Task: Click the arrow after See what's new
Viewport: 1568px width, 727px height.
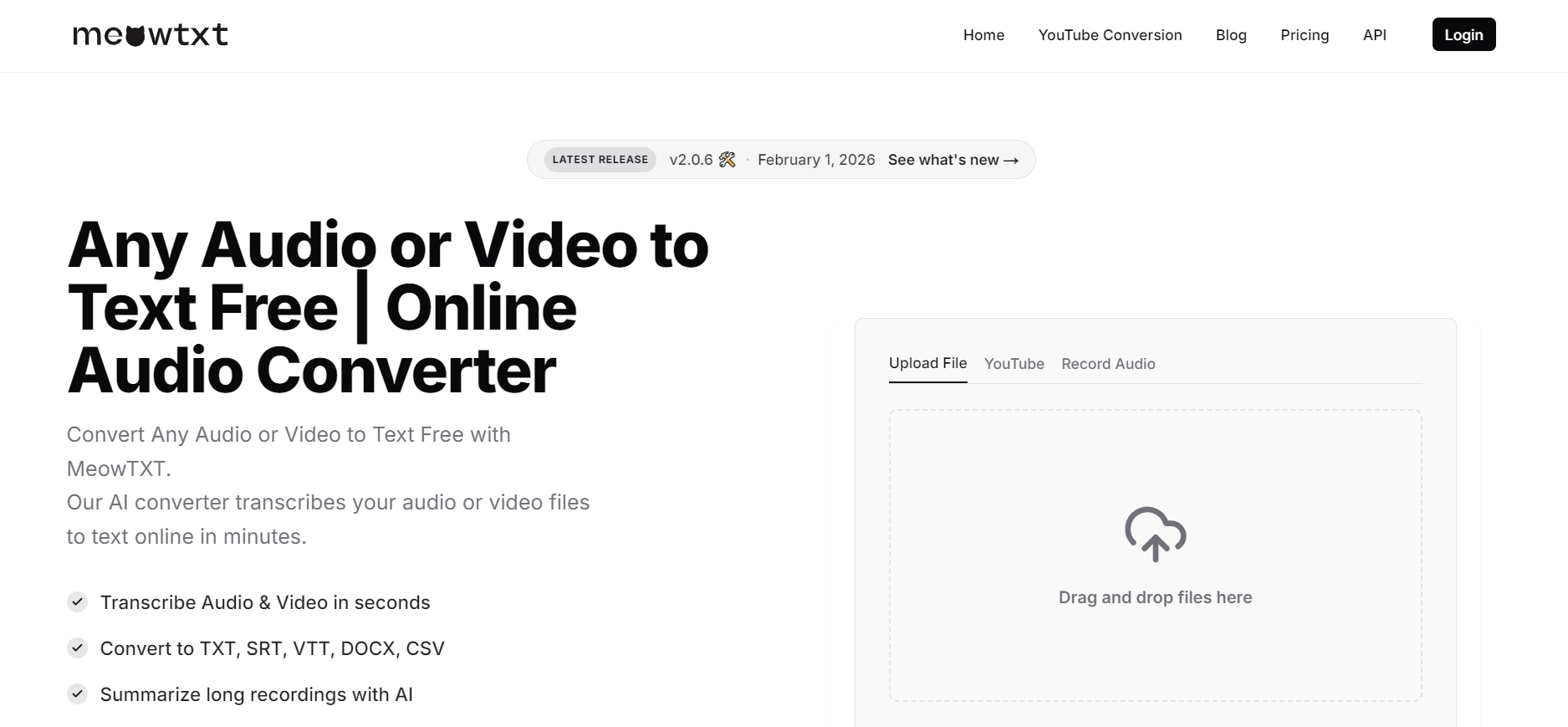Action: [x=1011, y=161]
